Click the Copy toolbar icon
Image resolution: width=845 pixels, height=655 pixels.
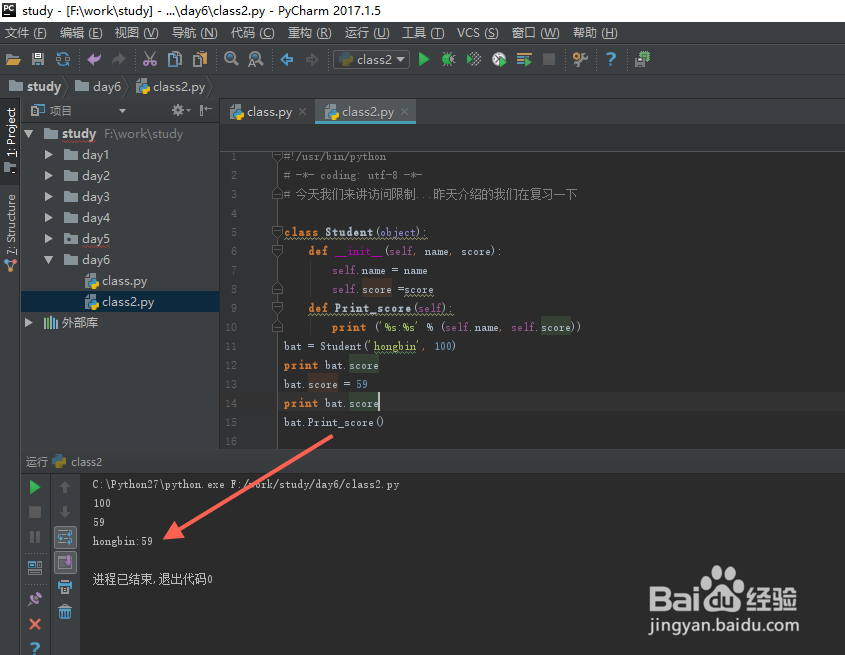click(x=175, y=59)
